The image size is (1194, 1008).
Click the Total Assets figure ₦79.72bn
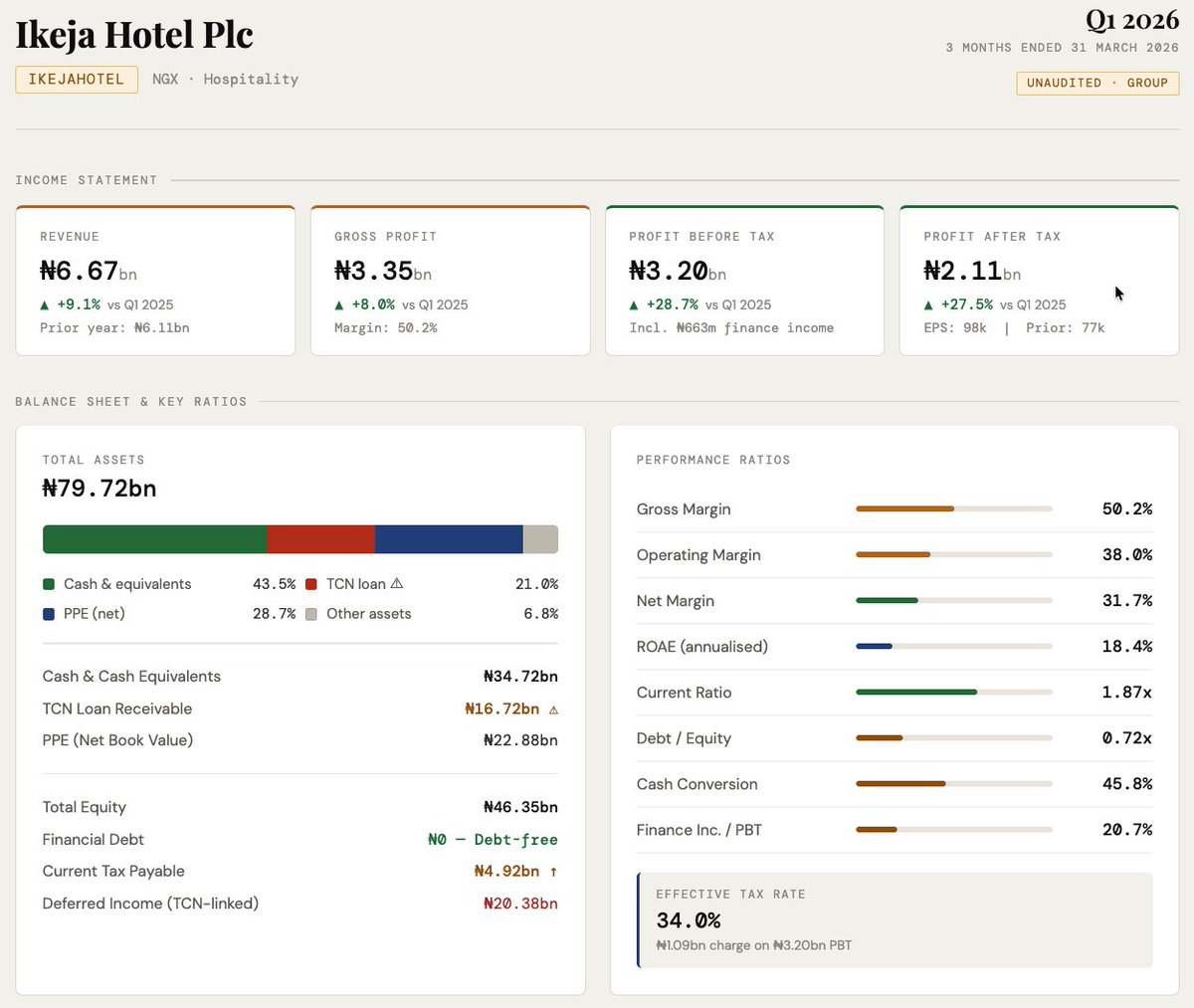(99, 489)
